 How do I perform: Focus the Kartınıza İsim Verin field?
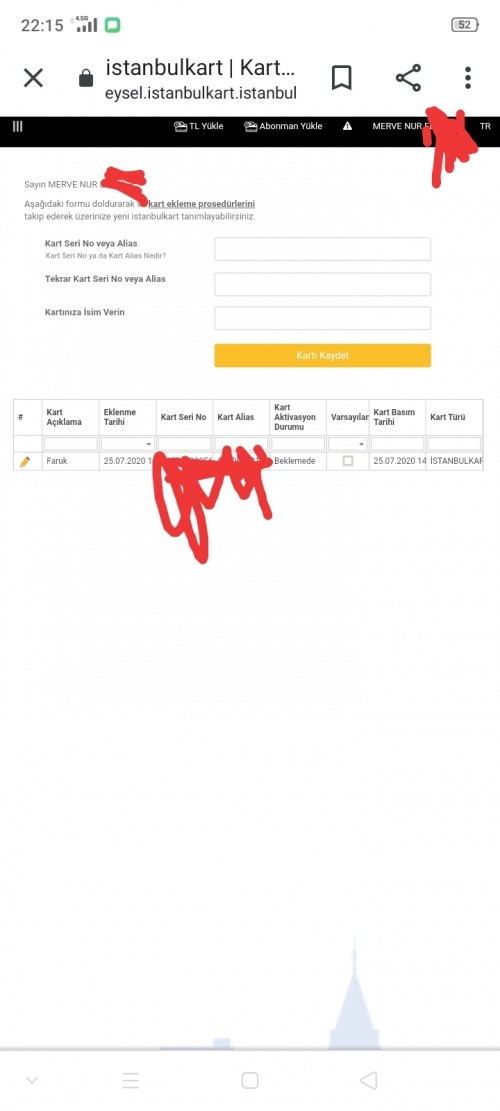pyautogui.click(x=322, y=318)
